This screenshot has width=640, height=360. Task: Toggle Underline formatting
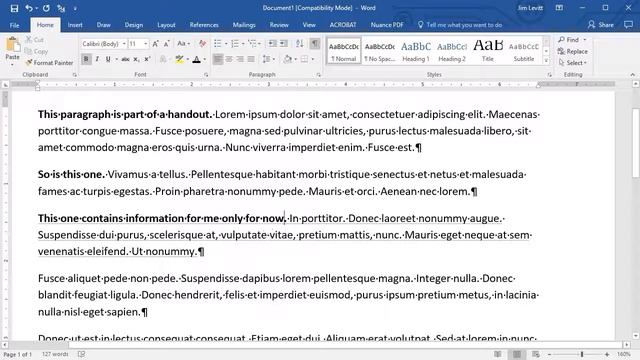click(x=108, y=60)
